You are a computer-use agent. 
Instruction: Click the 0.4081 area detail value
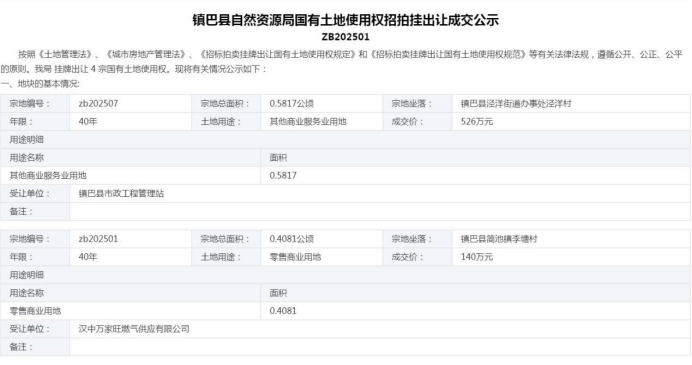[x=283, y=311]
